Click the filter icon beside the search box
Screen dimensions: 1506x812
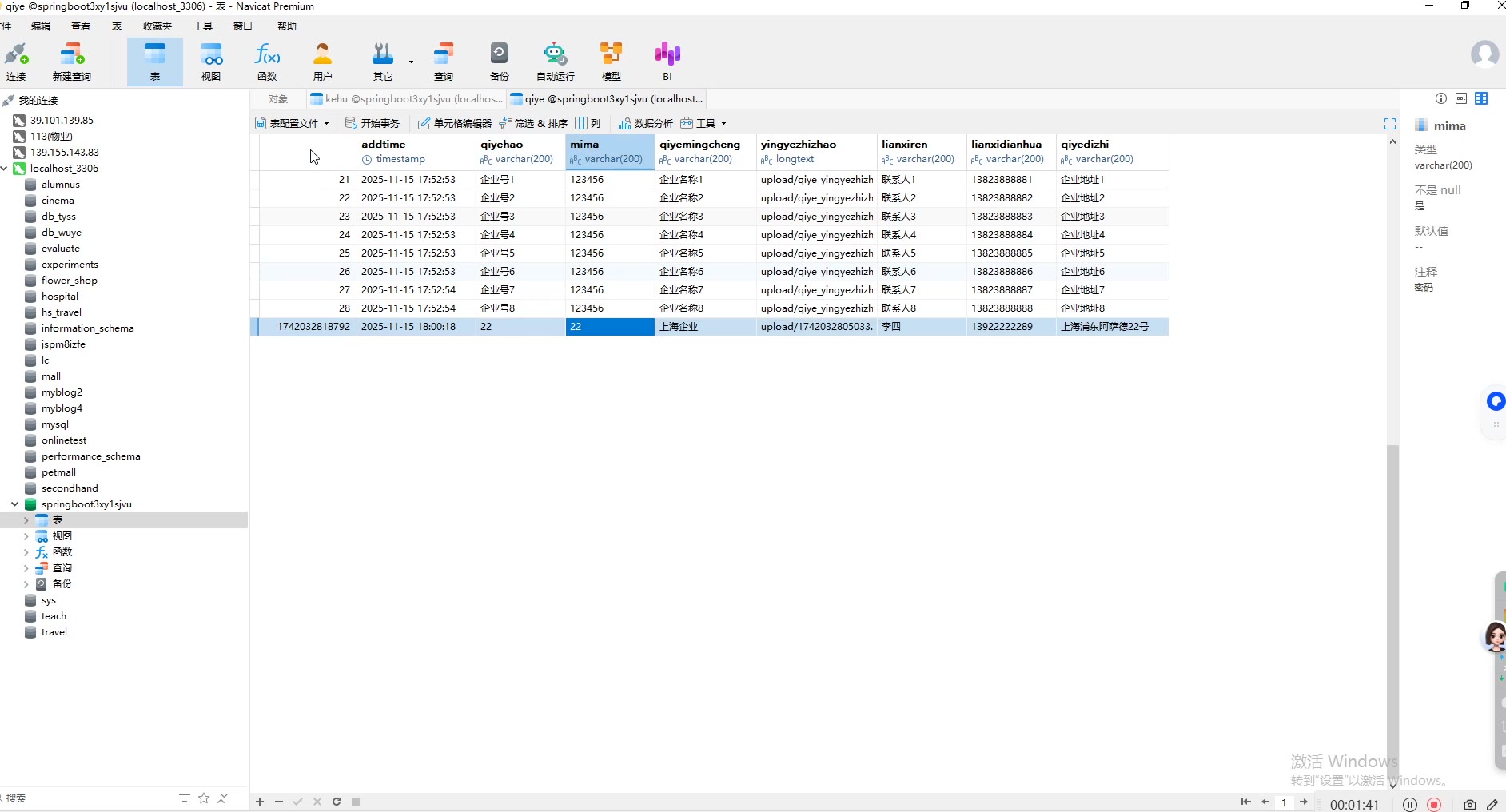pyautogui.click(x=185, y=798)
